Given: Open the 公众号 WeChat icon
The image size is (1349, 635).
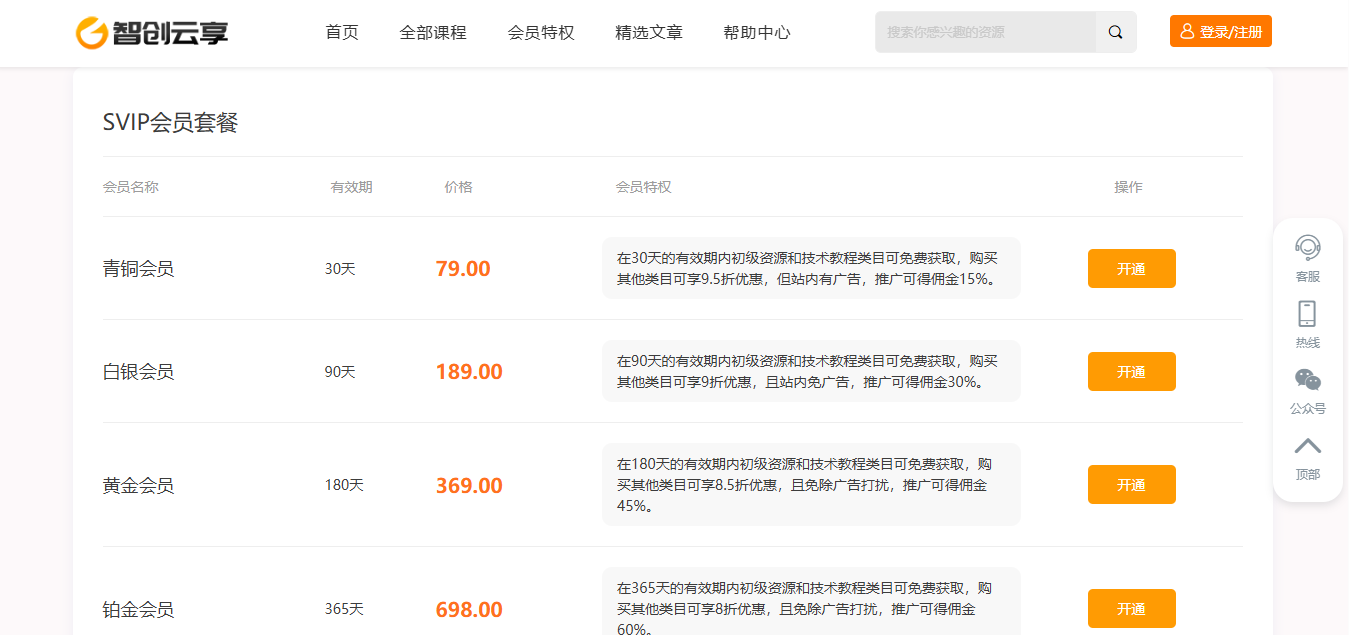Looking at the screenshot, I should tap(1307, 380).
